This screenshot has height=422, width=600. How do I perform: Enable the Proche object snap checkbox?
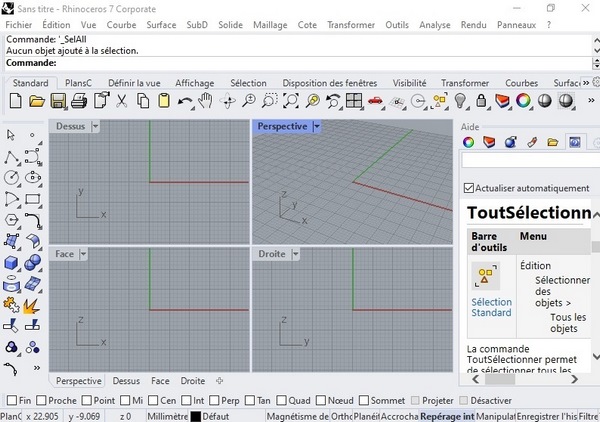click(41, 400)
